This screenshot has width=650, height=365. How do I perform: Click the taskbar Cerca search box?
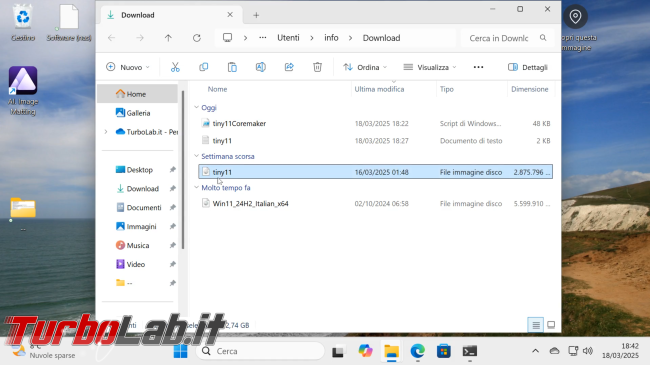click(261, 351)
